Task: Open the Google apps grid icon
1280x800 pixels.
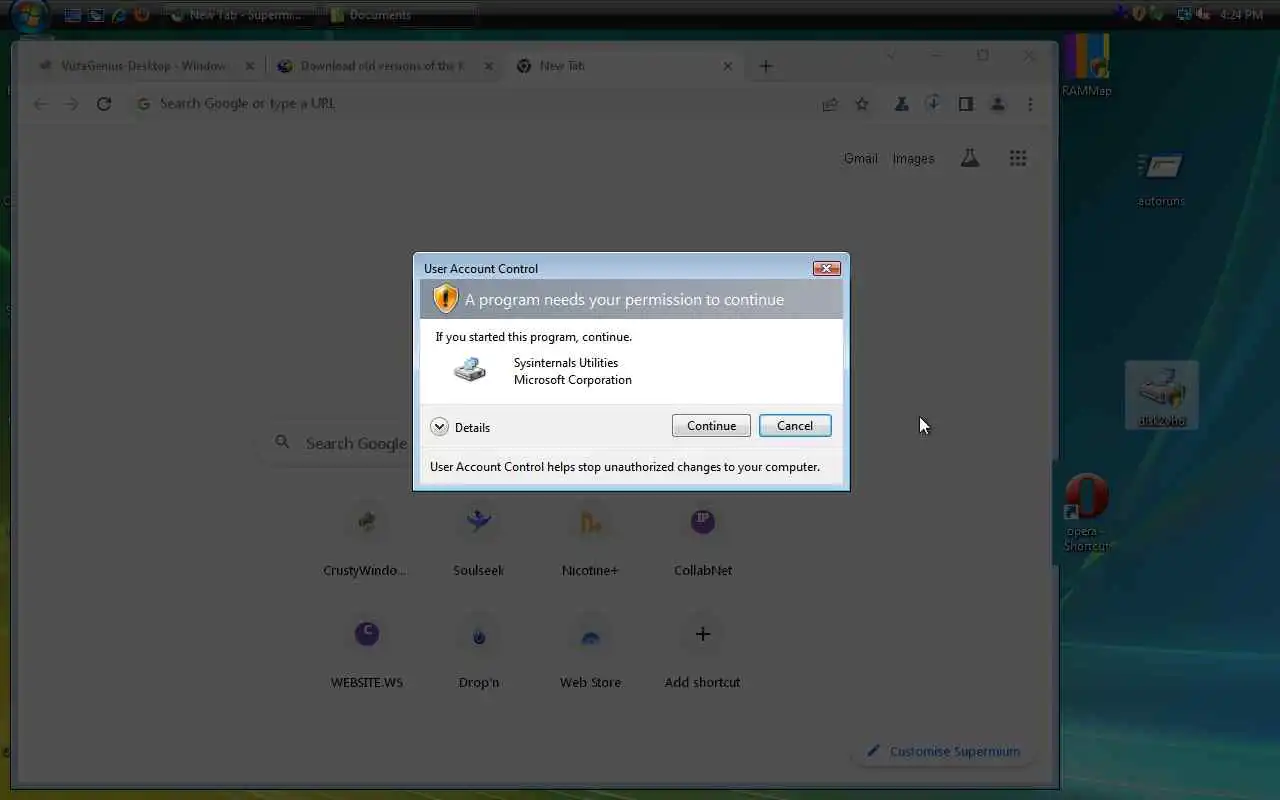Action: click(x=1018, y=158)
